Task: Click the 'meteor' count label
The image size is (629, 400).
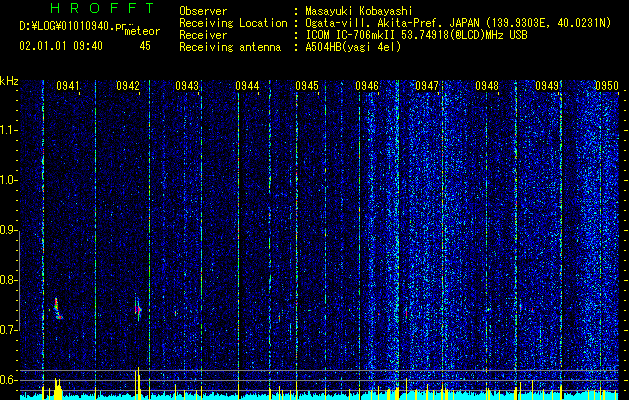Action: (142, 31)
